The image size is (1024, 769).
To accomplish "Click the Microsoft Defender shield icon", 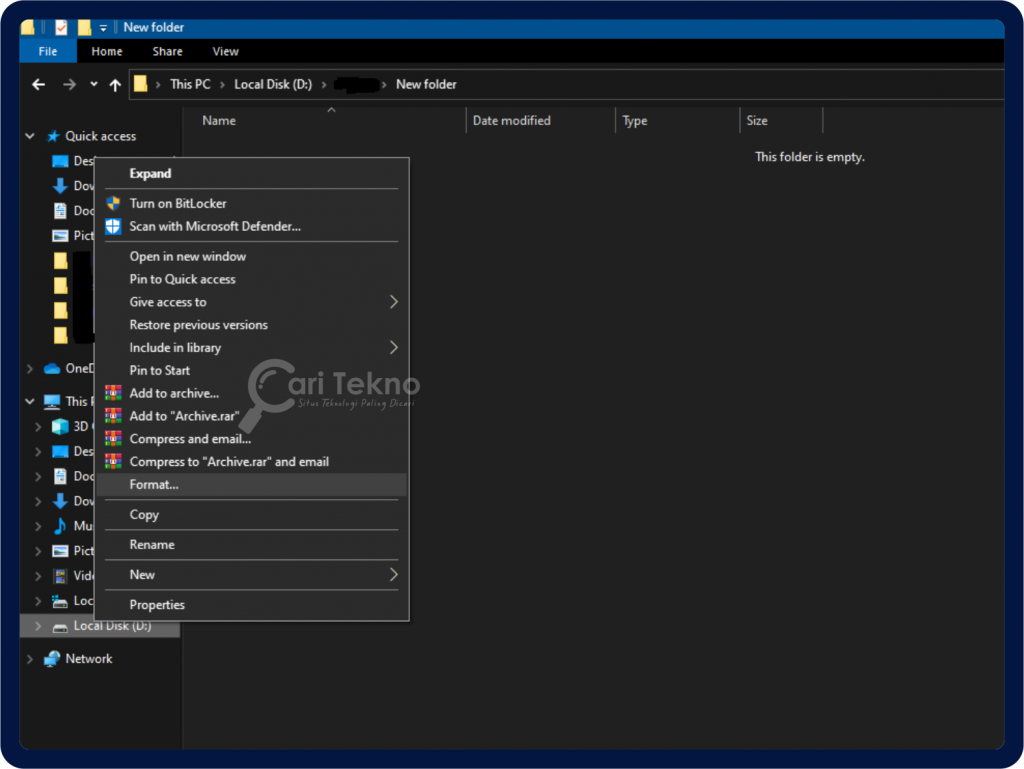I will click(x=114, y=226).
